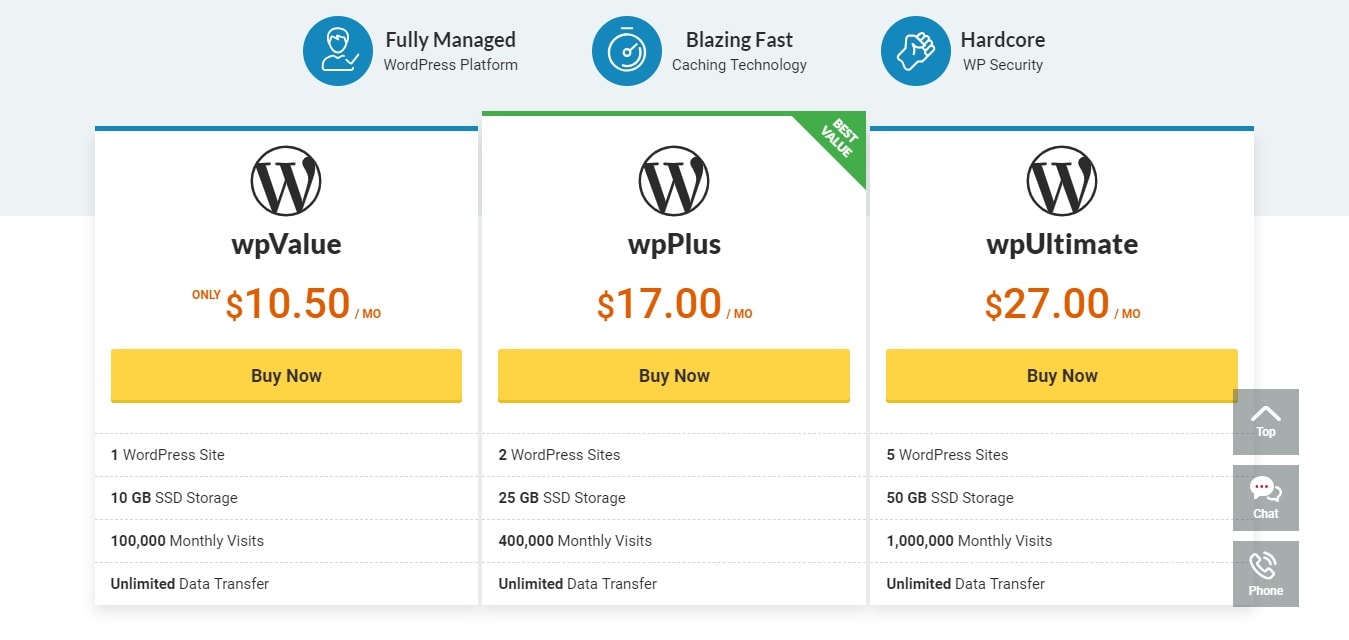Click the $10.50 monthly price
Image resolution: width=1349 pixels, height=640 pixels.
[x=286, y=304]
